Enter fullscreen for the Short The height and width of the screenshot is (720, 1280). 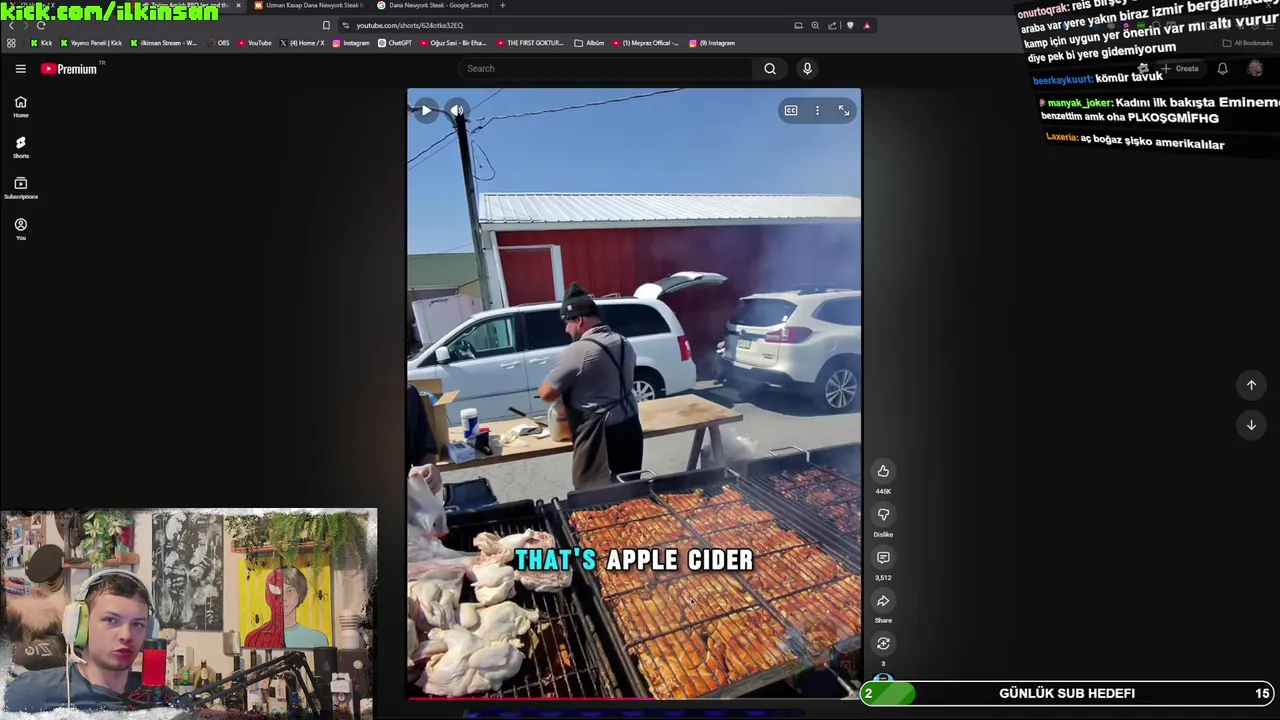point(844,111)
